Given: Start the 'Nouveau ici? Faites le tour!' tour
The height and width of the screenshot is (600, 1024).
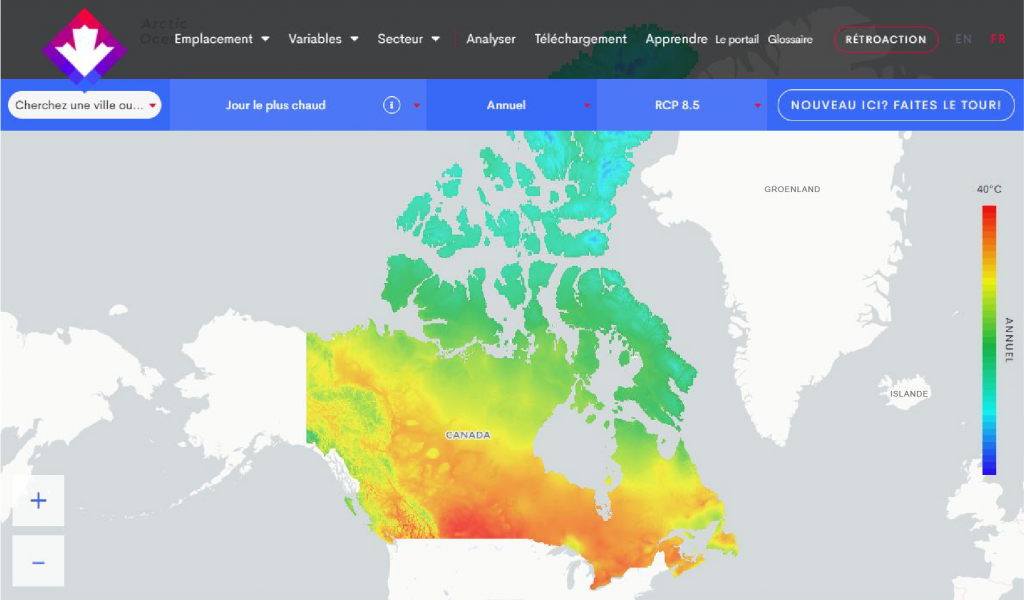Looking at the screenshot, I should click(895, 105).
